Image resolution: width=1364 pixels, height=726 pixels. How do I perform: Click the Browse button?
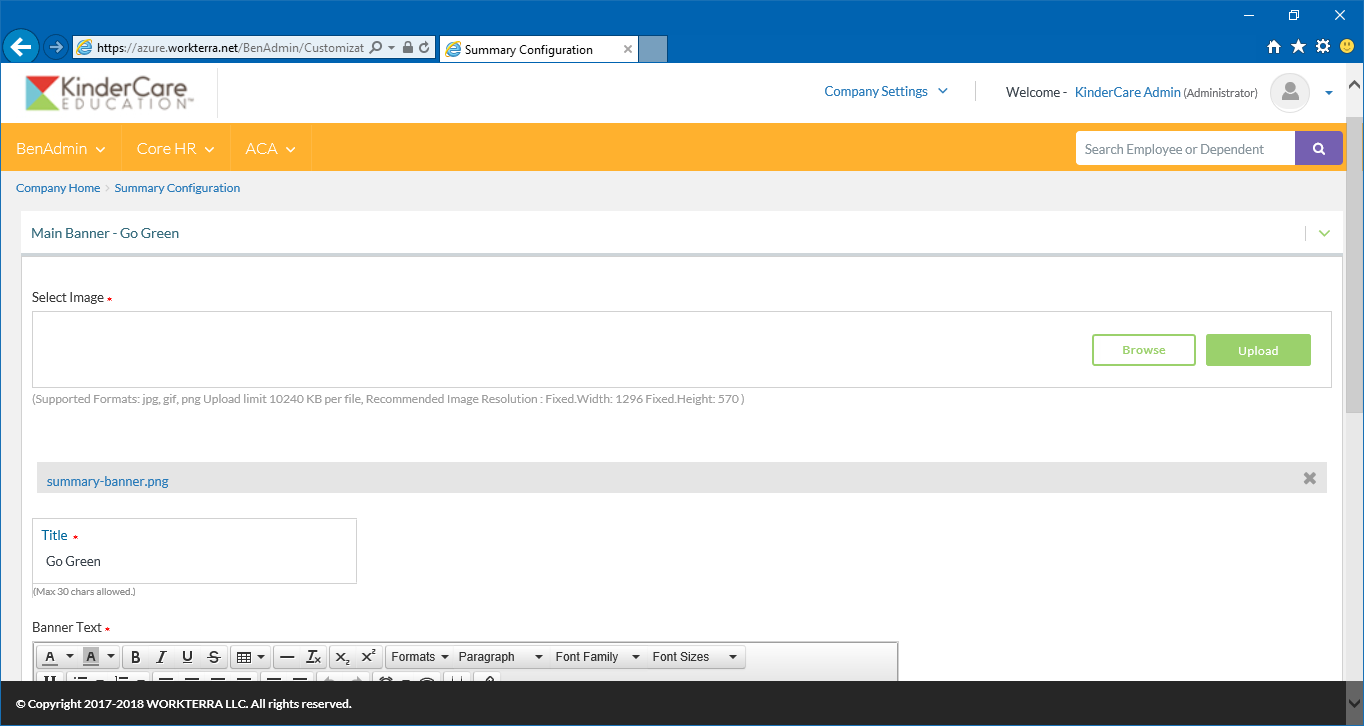(1143, 350)
